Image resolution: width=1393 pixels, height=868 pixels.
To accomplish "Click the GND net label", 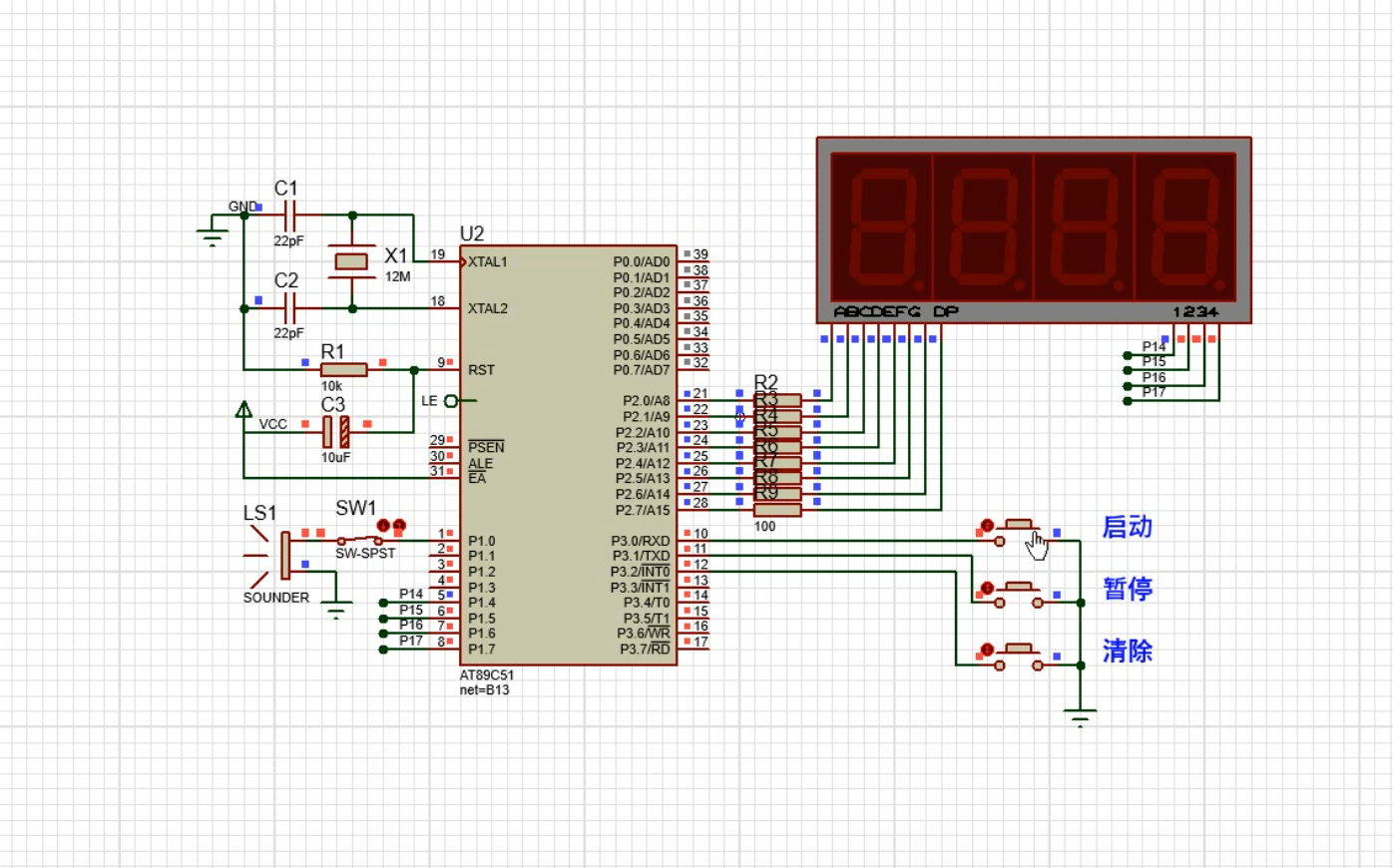I will (x=241, y=207).
